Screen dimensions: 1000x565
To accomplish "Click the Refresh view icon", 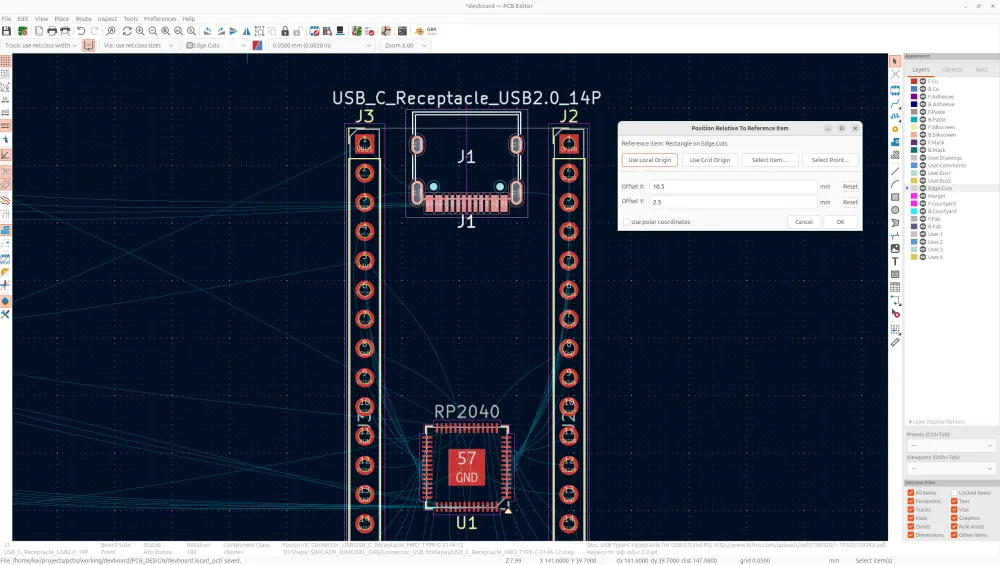I will (x=127, y=31).
